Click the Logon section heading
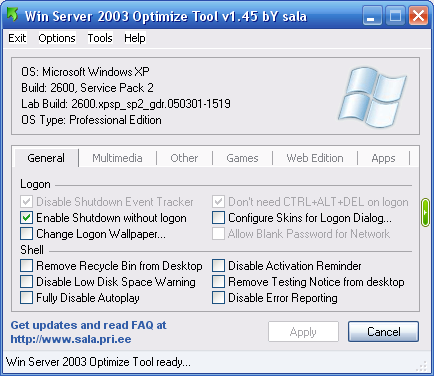Viewport: 434px width, 376px height. (35, 184)
